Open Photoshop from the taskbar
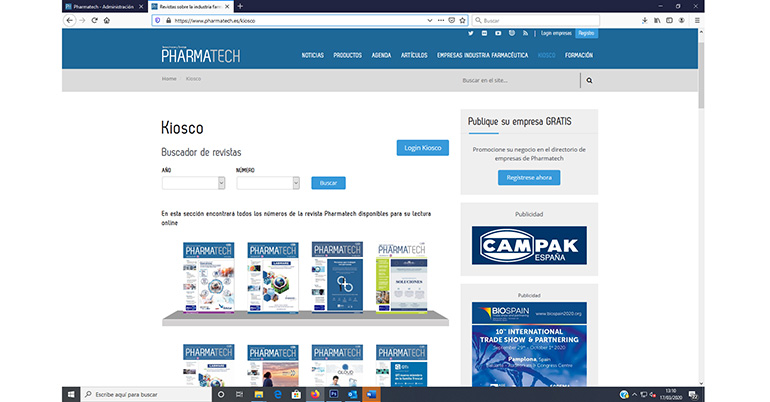The image size is (770, 402). coord(334,394)
